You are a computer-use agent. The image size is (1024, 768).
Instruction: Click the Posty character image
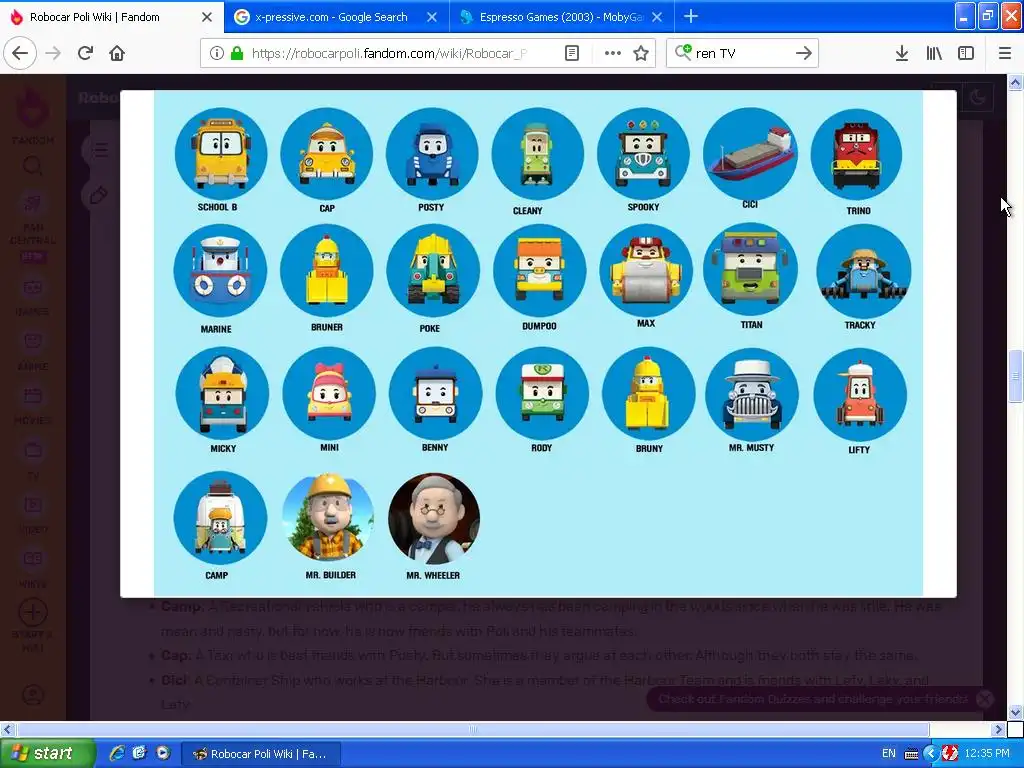(432, 154)
